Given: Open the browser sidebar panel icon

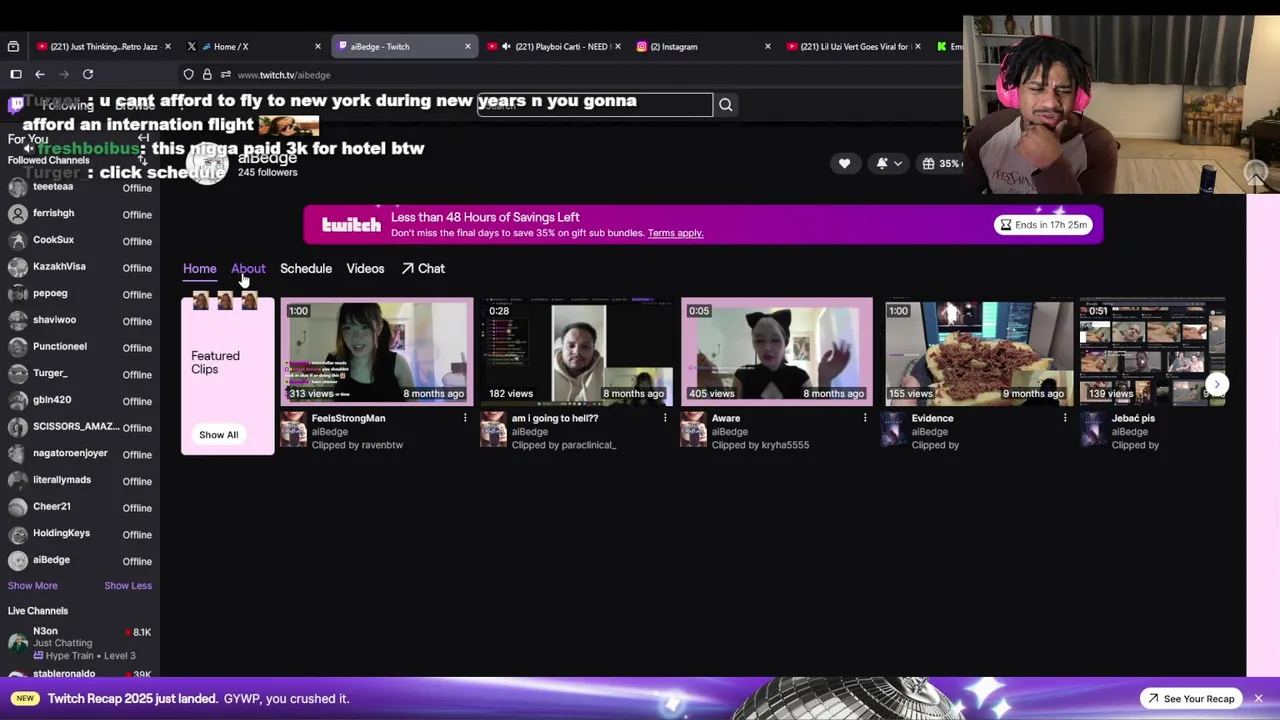Looking at the screenshot, I should point(16,74).
